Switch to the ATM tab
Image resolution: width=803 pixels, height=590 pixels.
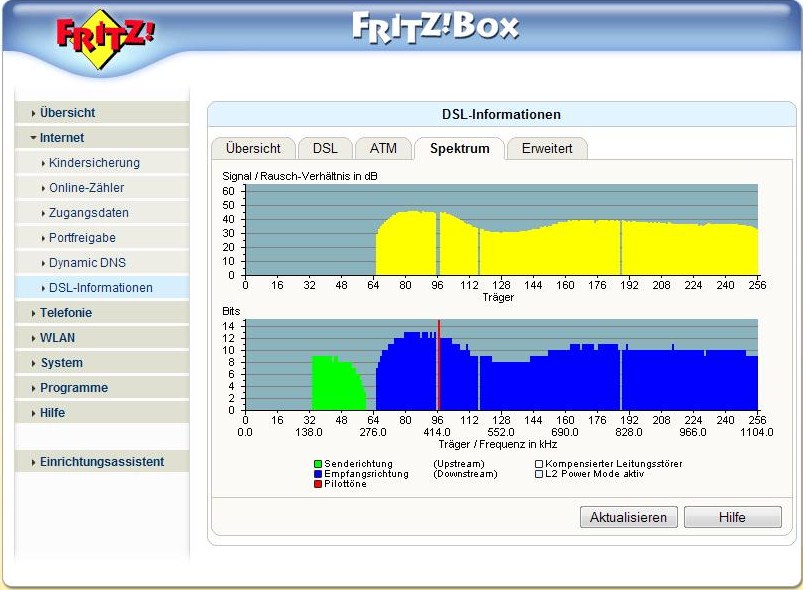click(383, 149)
